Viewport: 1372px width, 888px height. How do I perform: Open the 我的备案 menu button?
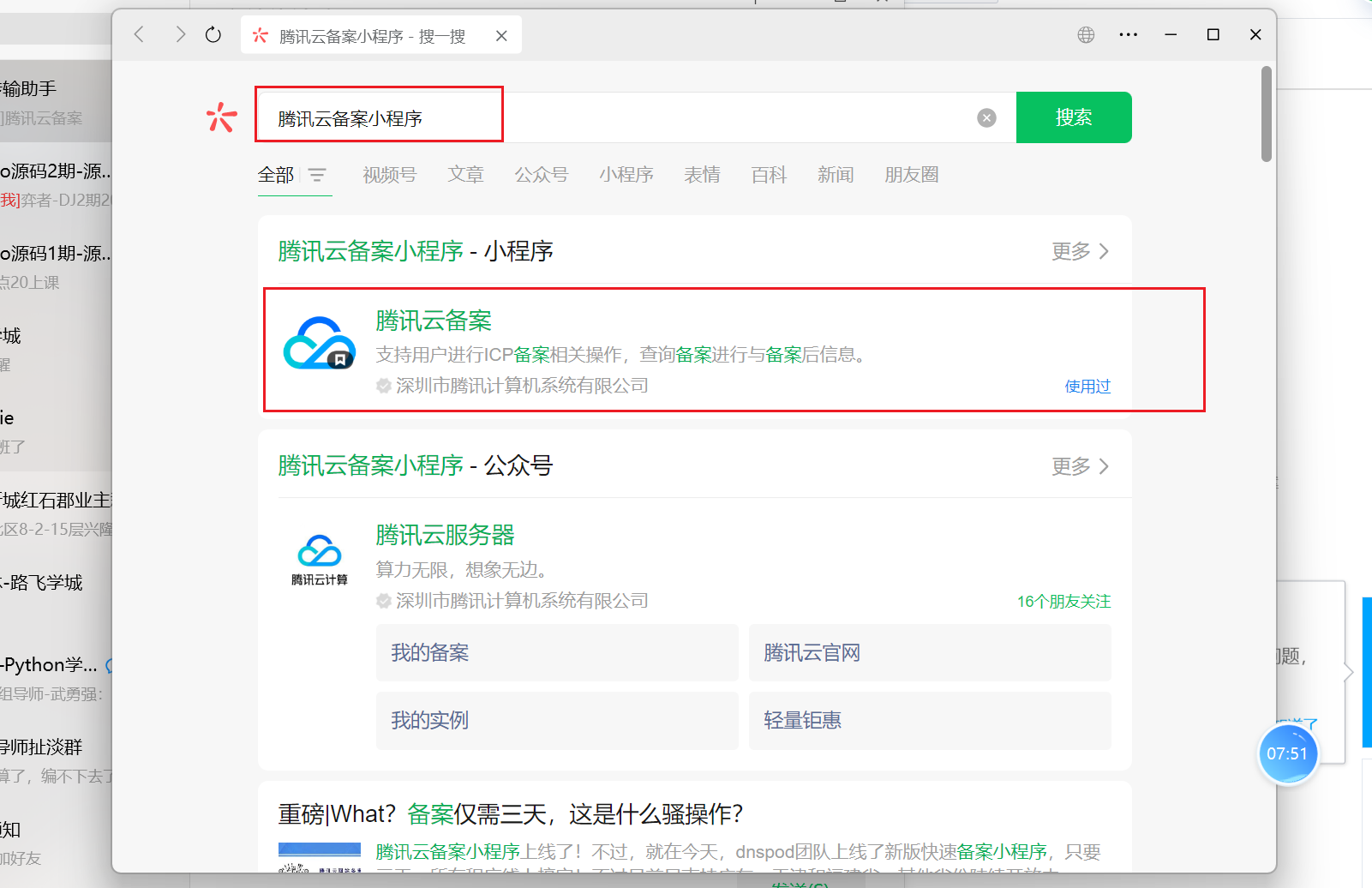click(x=557, y=653)
